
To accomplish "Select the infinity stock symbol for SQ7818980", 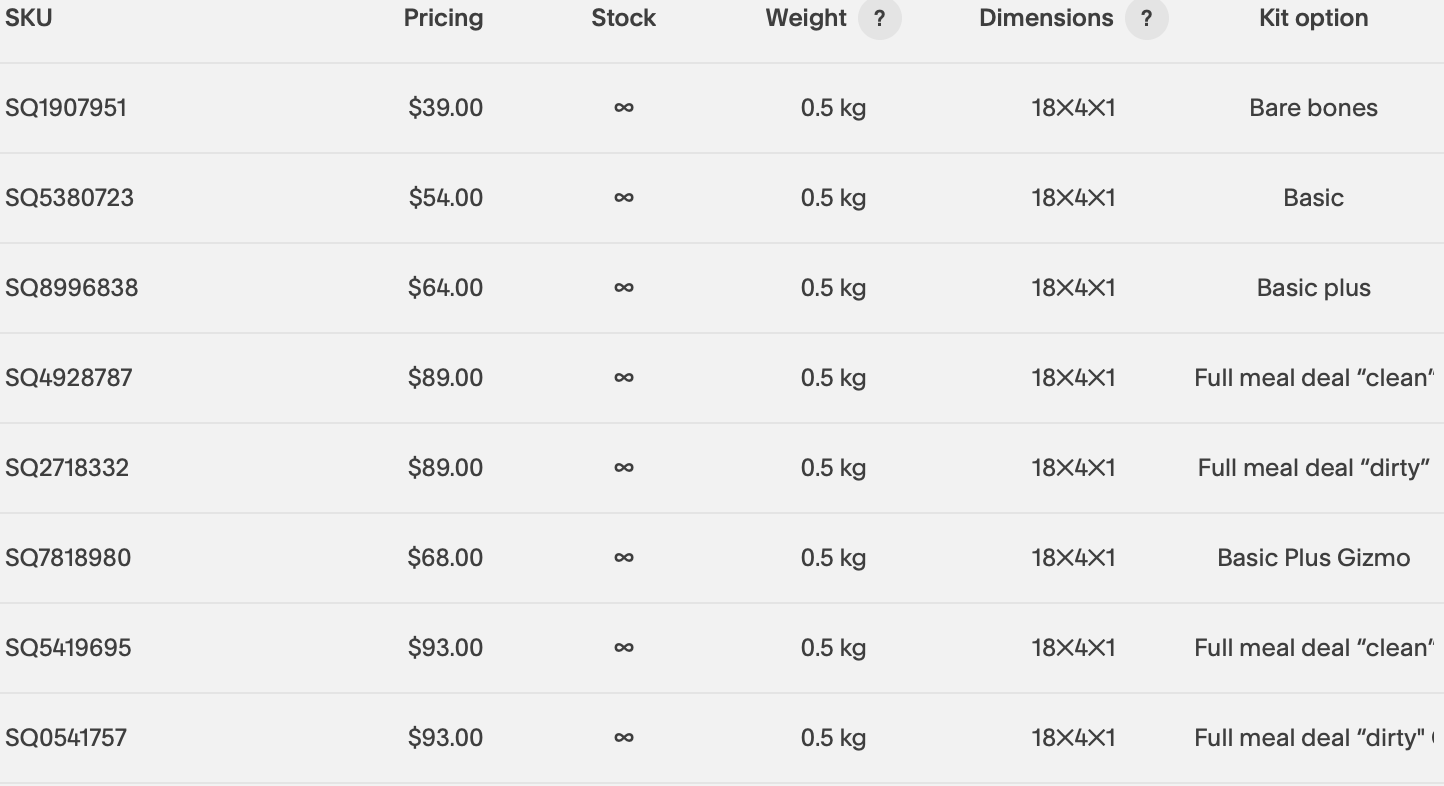I will pos(624,558).
